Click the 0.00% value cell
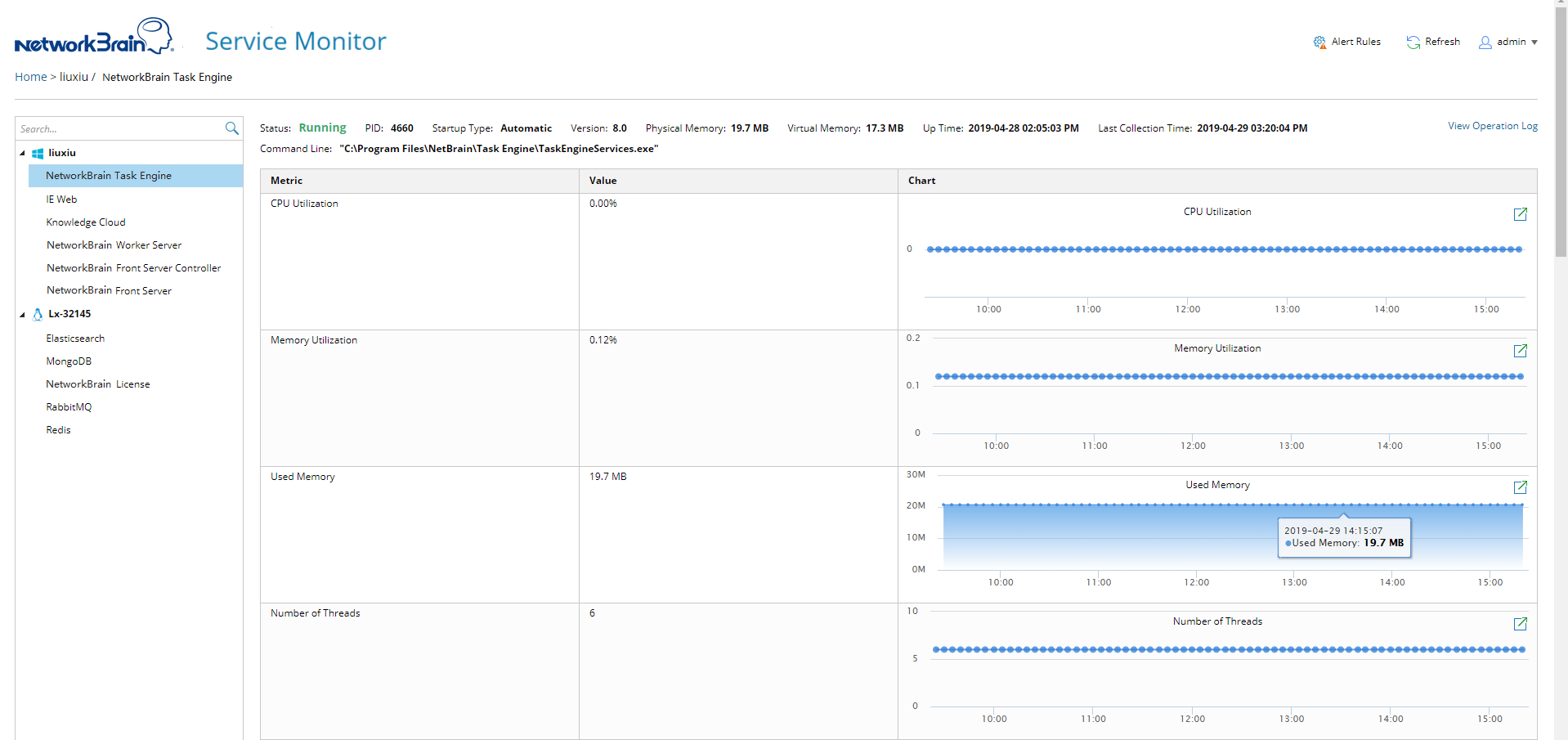This screenshot has height=740, width=1568. tap(738, 262)
